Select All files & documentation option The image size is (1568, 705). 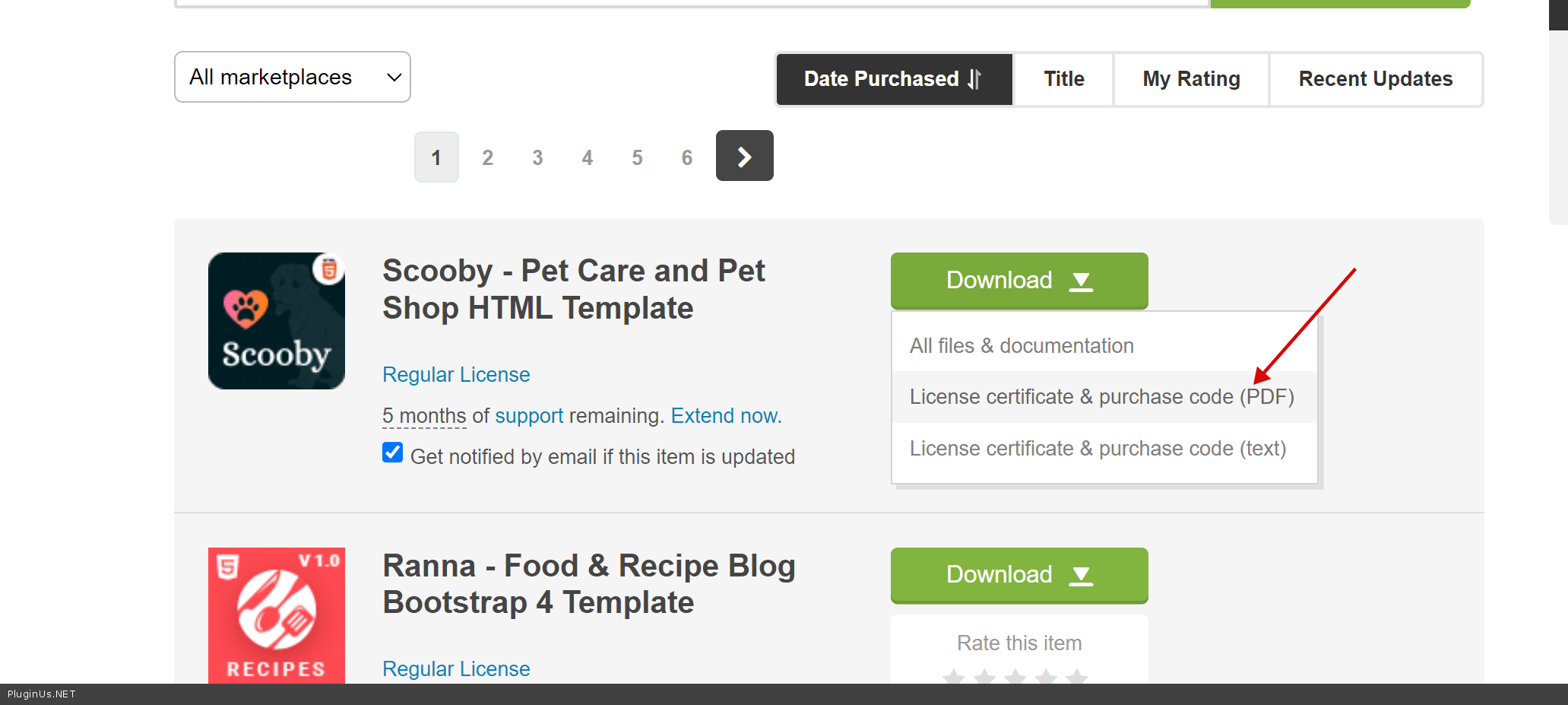[1022, 346]
